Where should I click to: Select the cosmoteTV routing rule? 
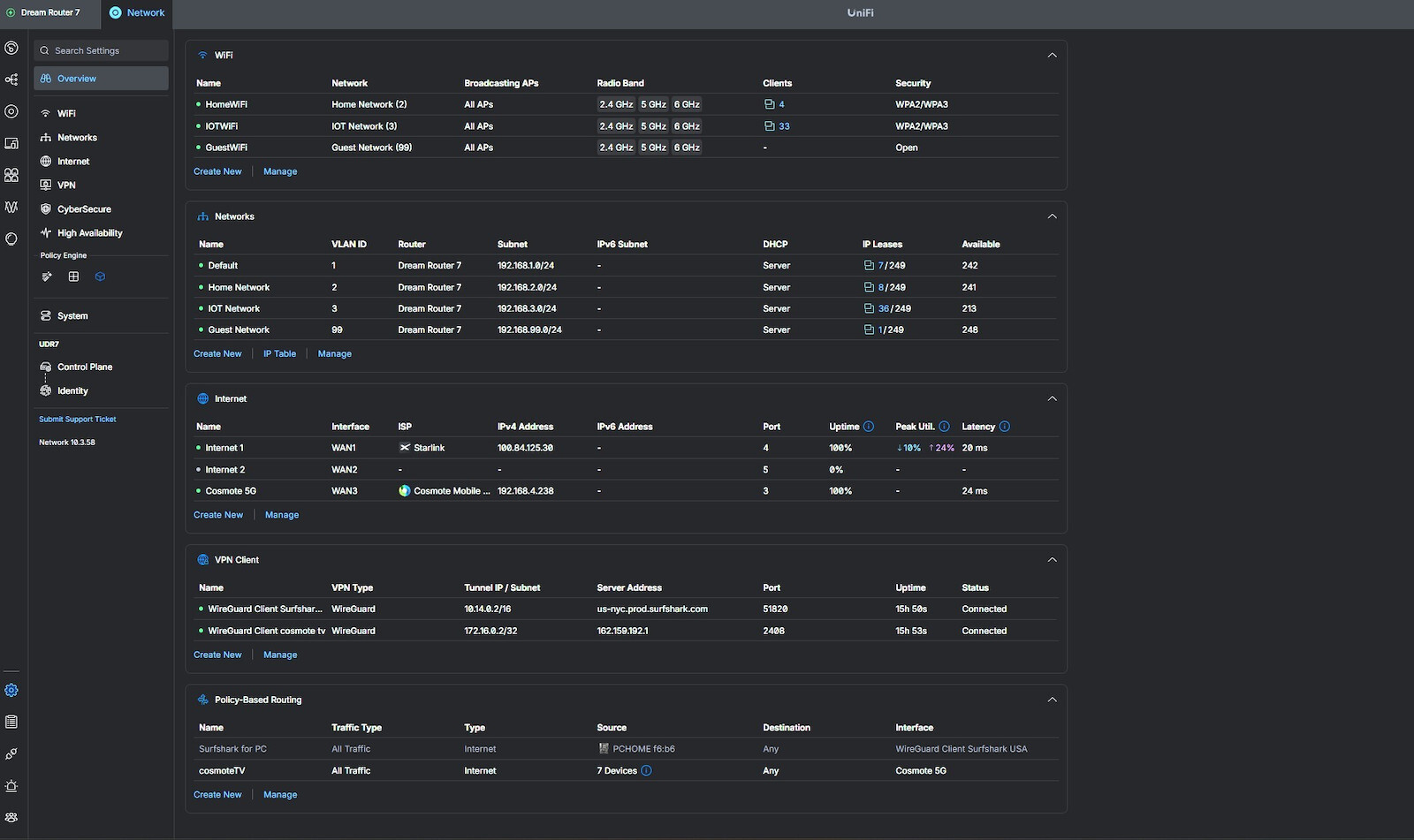(626, 770)
